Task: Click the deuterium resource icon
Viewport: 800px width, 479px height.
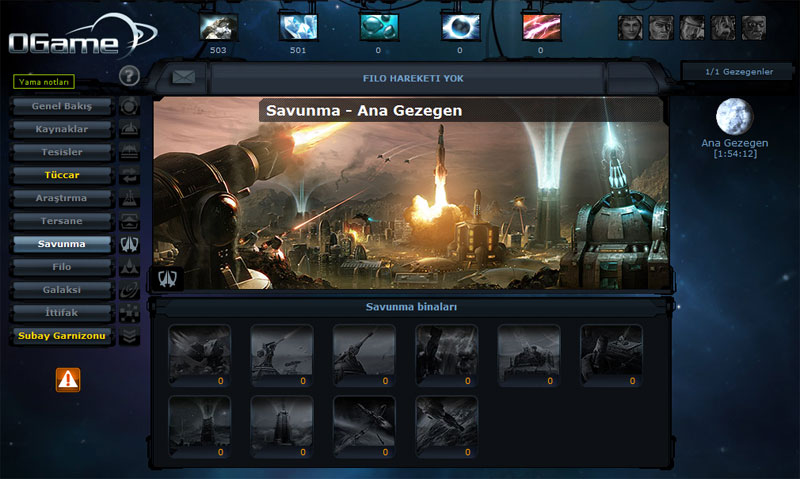Action: pos(379,27)
